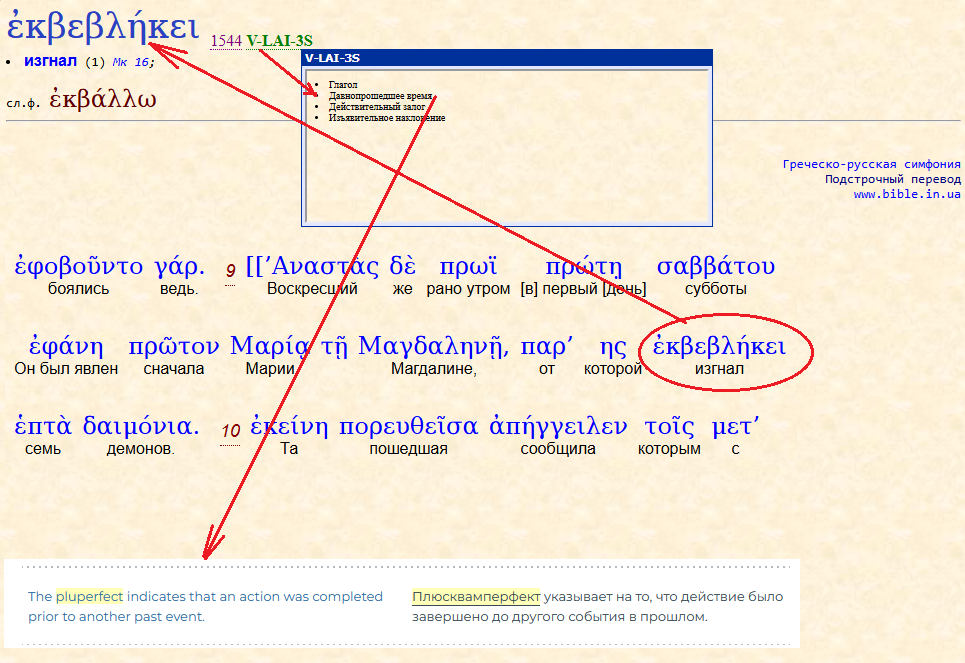The image size is (965, 663).
Task: Click the highlighted word pluperfect
Action: [89, 596]
